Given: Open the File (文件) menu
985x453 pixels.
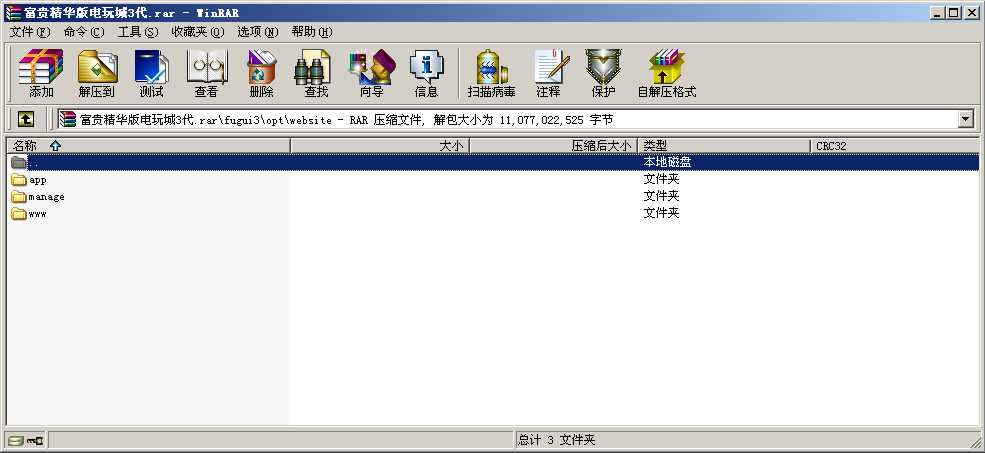Looking at the screenshot, I should 30,31.
